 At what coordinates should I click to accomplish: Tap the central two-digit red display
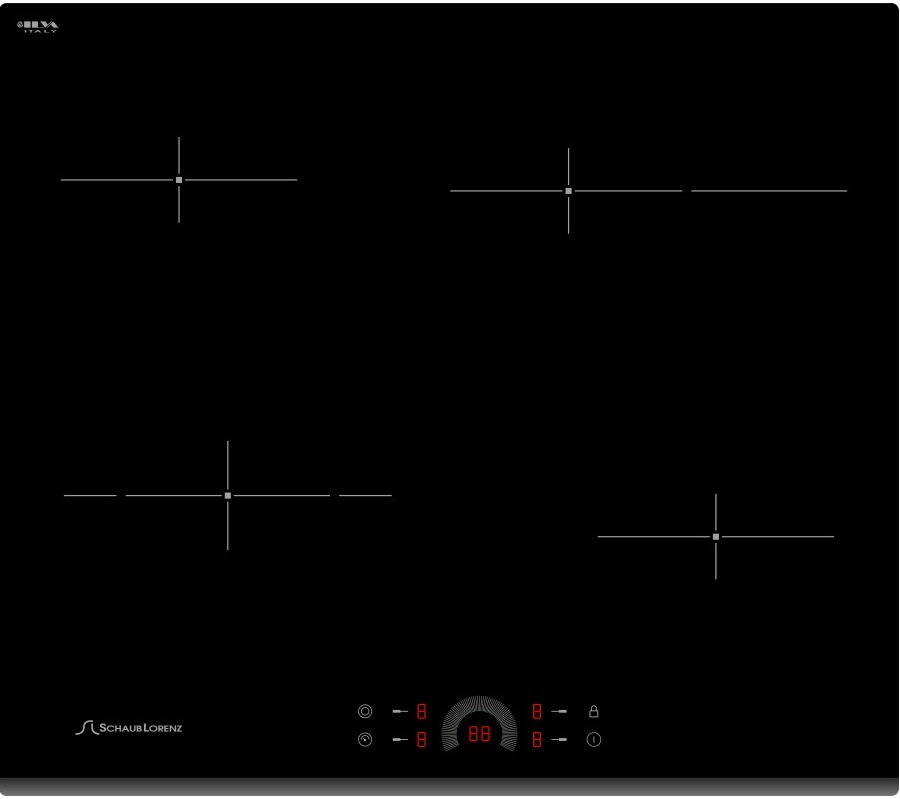click(479, 735)
